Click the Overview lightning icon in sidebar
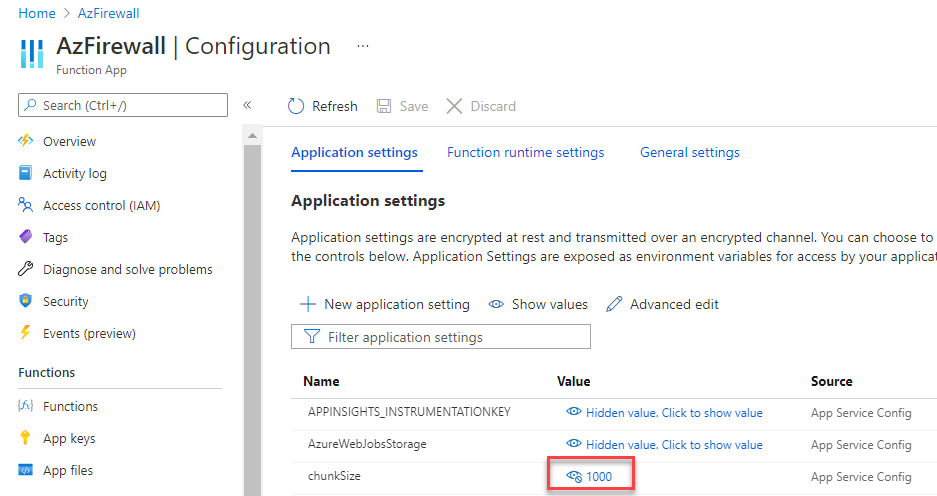This screenshot has height=496, width=937. pyautogui.click(x=26, y=141)
